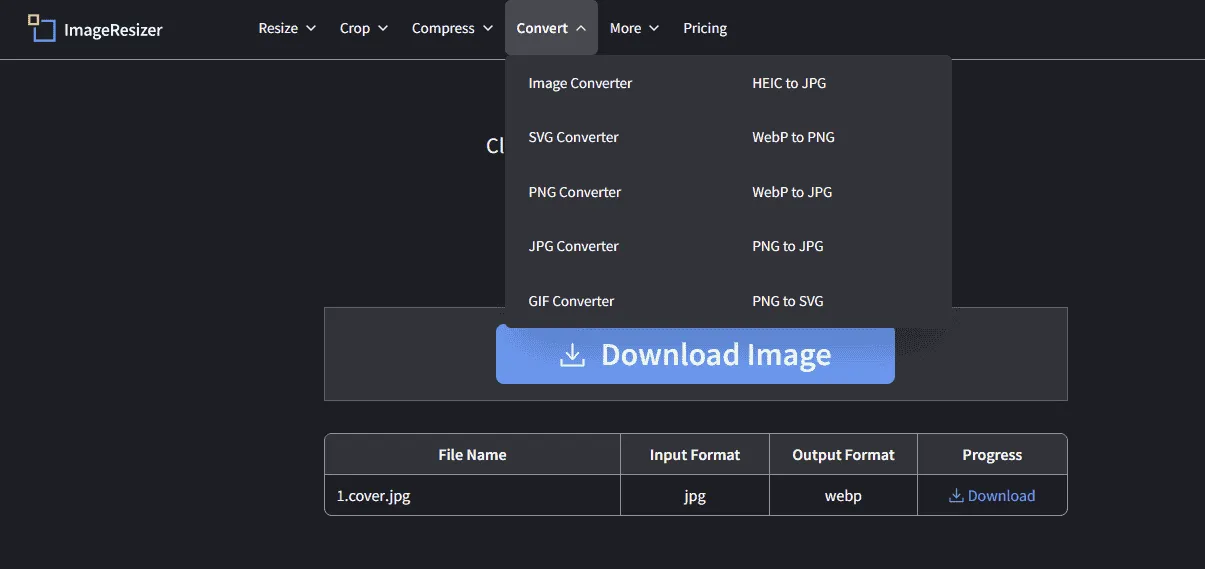Go to the Pricing page
The image size is (1205, 569).
point(705,28)
